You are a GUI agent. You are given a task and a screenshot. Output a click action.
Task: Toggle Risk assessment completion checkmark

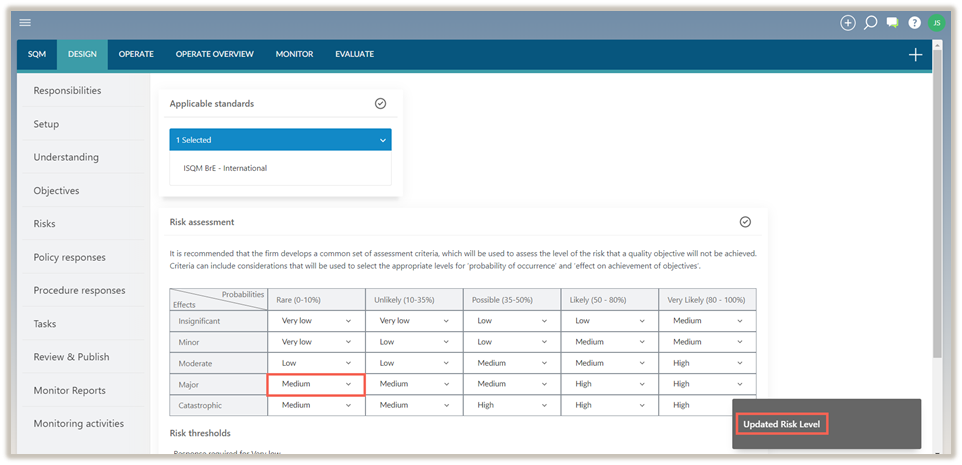745,221
